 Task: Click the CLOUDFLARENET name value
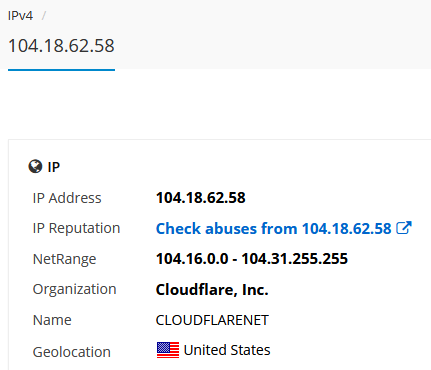212,320
